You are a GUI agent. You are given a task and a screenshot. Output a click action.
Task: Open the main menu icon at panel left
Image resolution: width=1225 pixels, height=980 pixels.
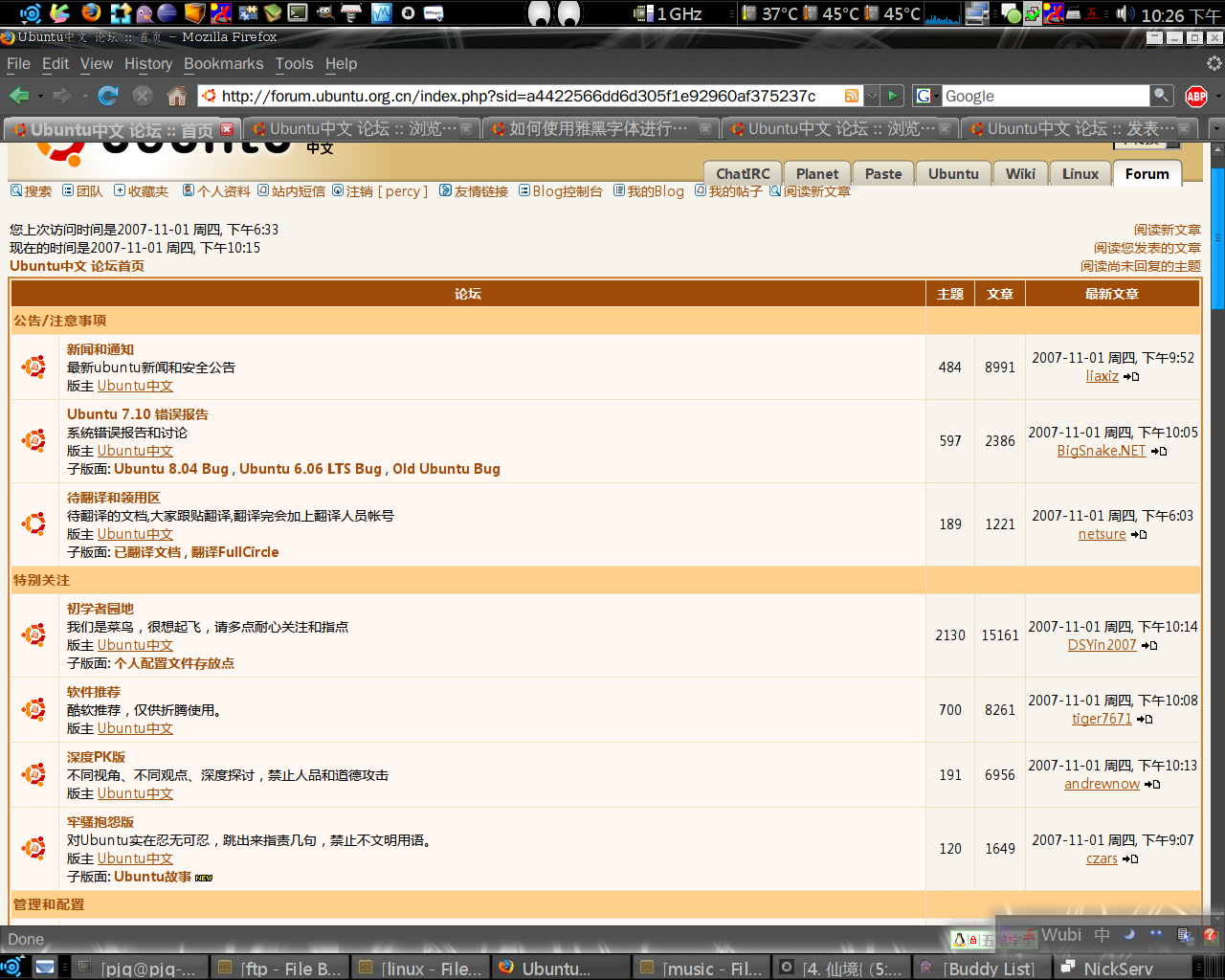pos(30,12)
